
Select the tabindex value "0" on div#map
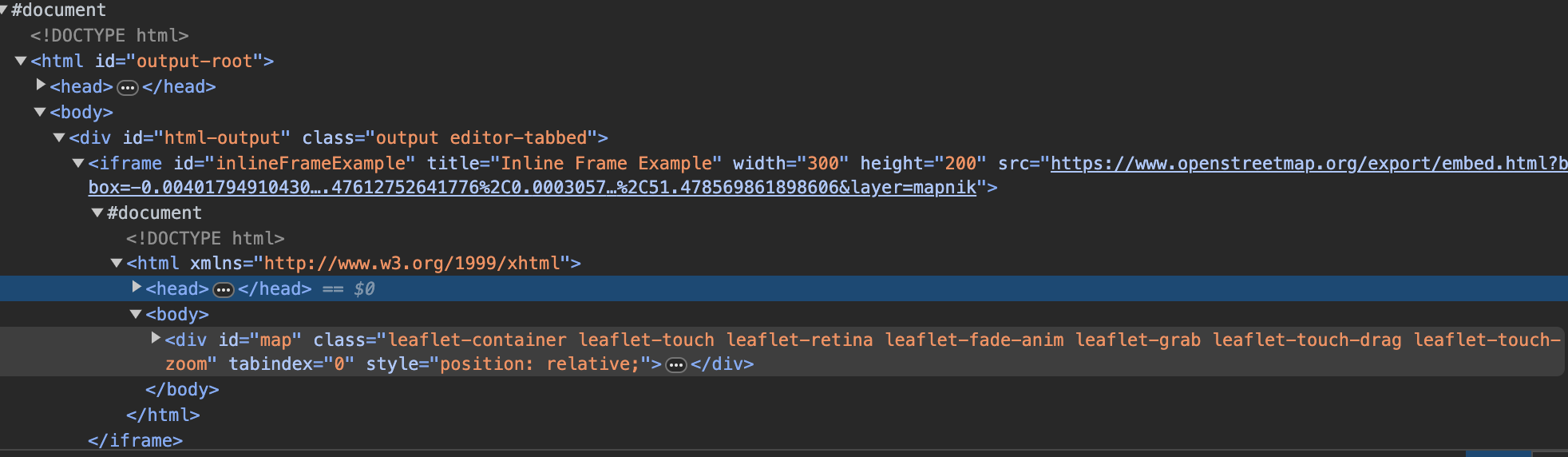tap(339, 364)
